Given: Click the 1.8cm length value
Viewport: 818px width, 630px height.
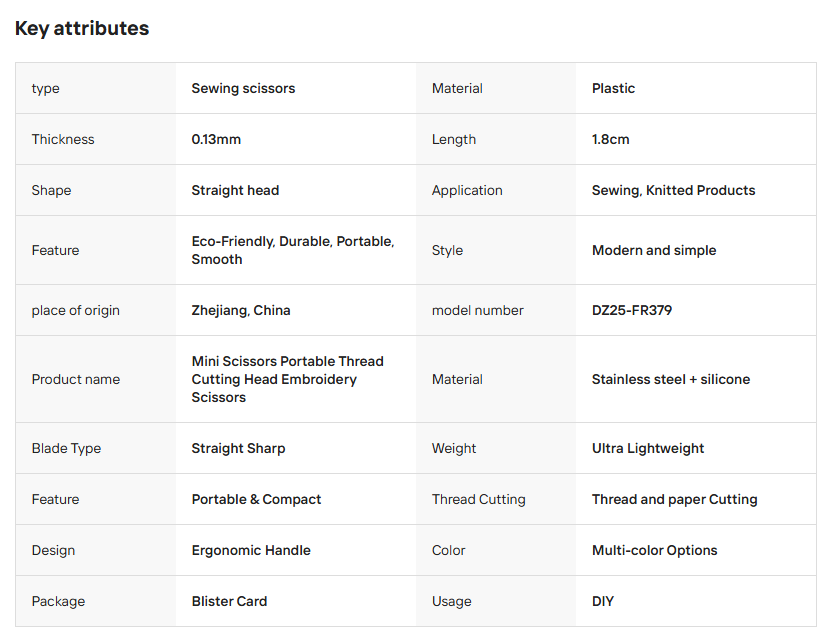Looking at the screenshot, I should 610,139.
